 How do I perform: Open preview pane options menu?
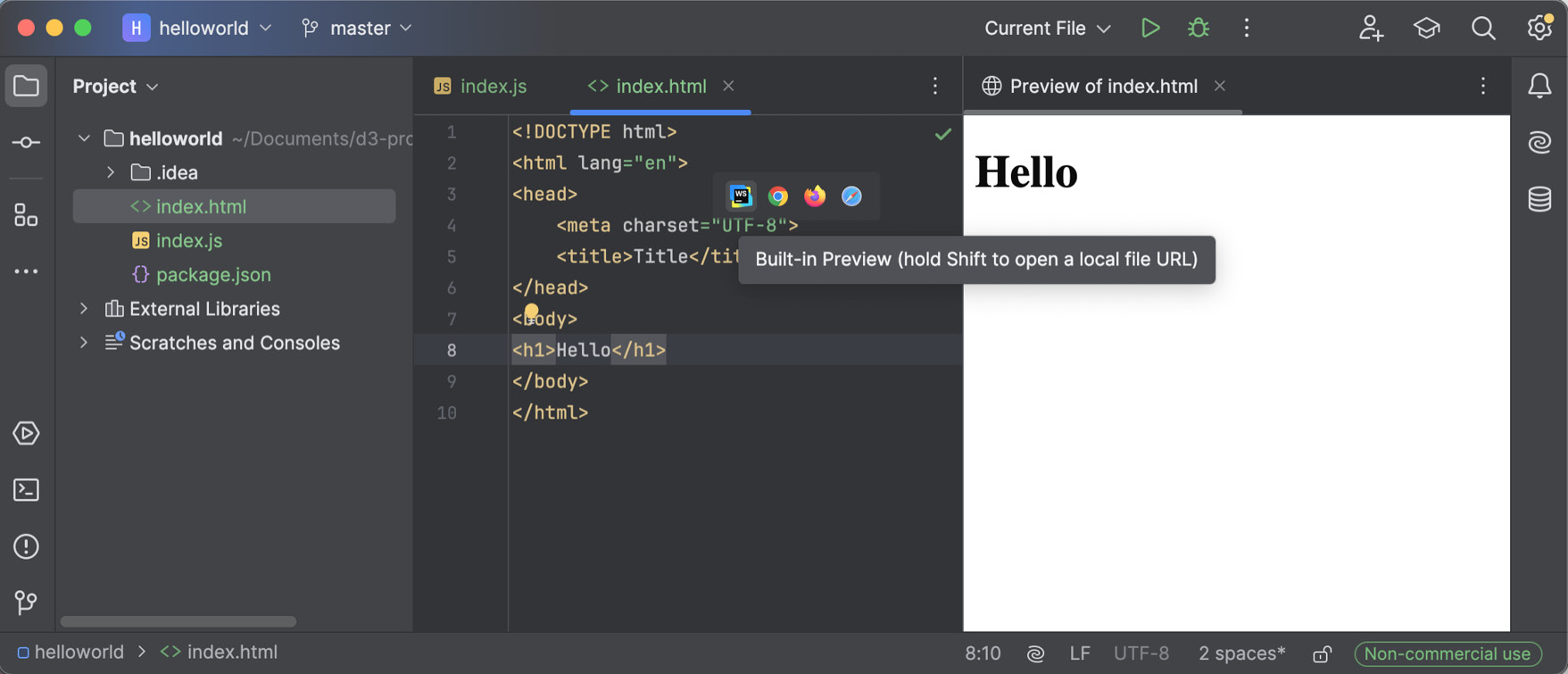pos(1483,86)
